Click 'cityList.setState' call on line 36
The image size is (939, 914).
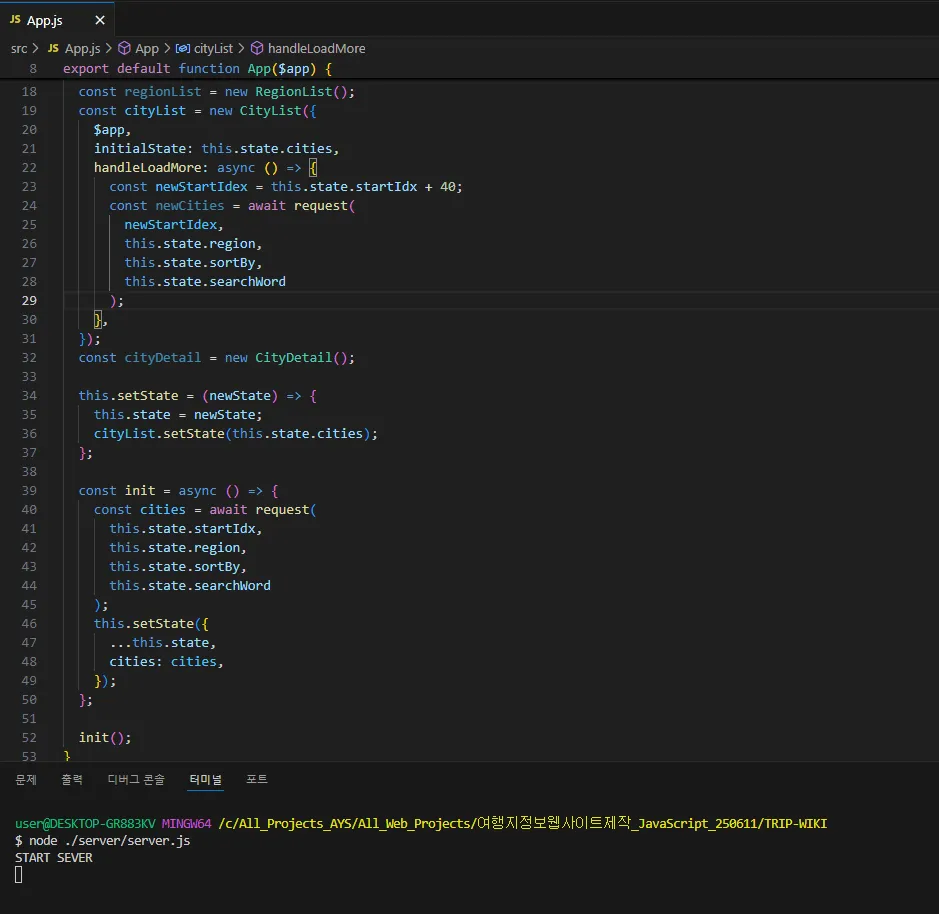[x=159, y=434]
